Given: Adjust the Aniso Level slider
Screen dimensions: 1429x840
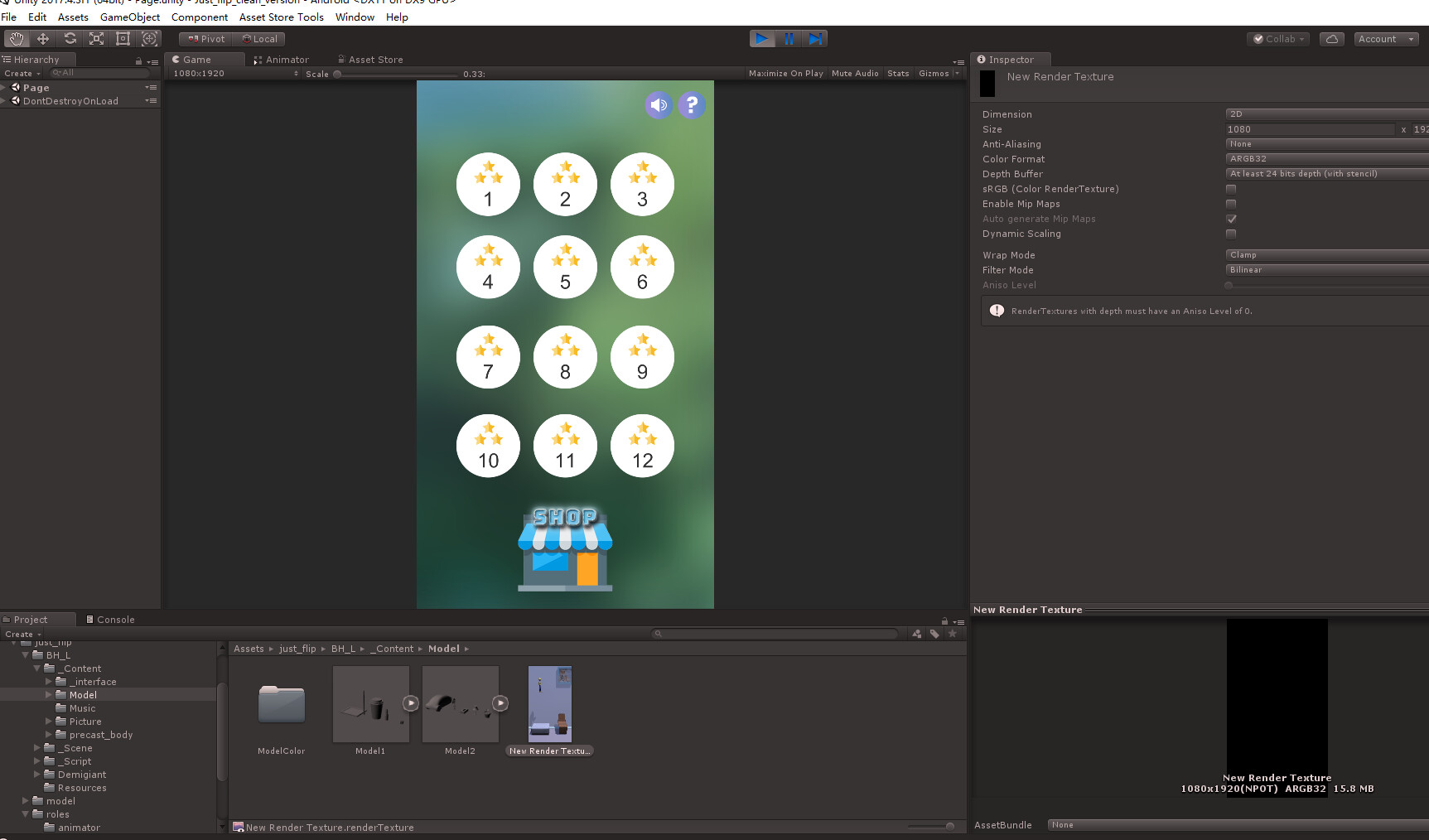Looking at the screenshot, I should (1327, 285).
